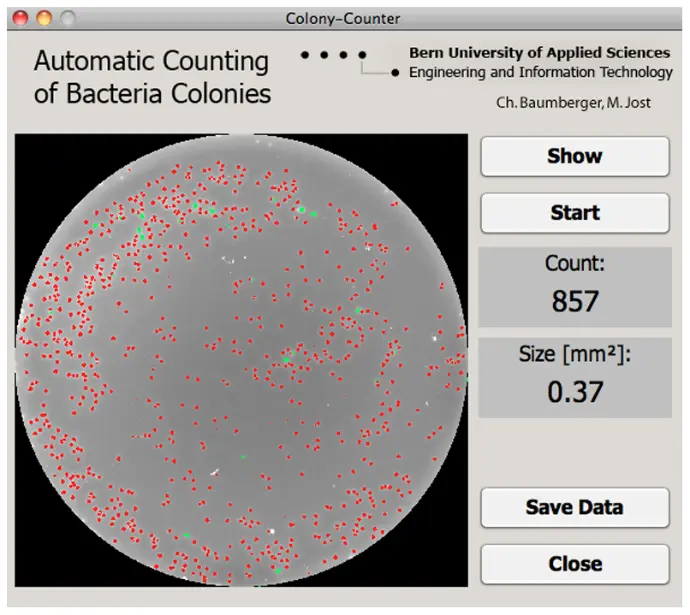Click the Close button in the panel

[x=575, y=564]
